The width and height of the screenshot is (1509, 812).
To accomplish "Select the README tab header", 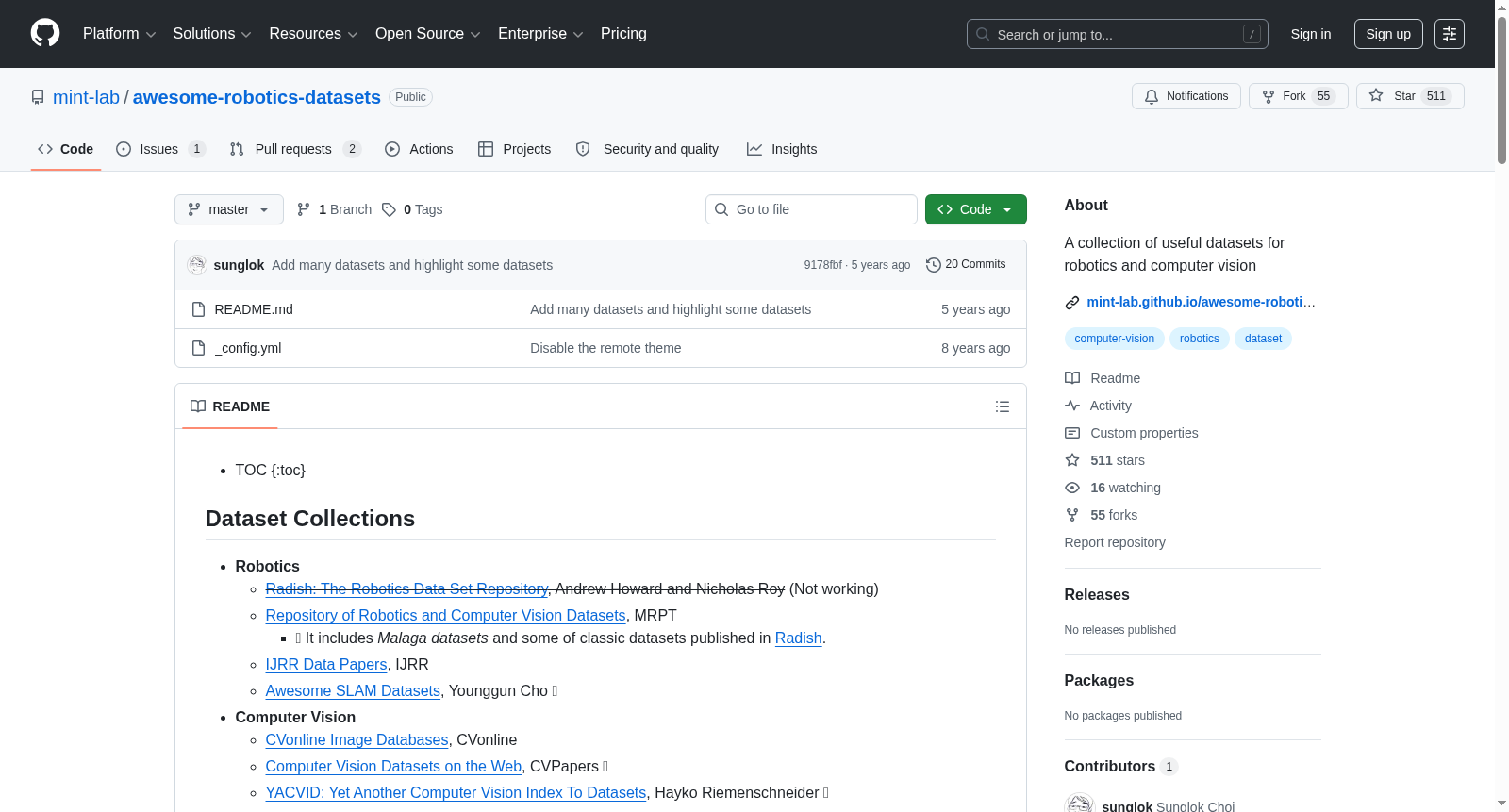I will coord(230,406).
